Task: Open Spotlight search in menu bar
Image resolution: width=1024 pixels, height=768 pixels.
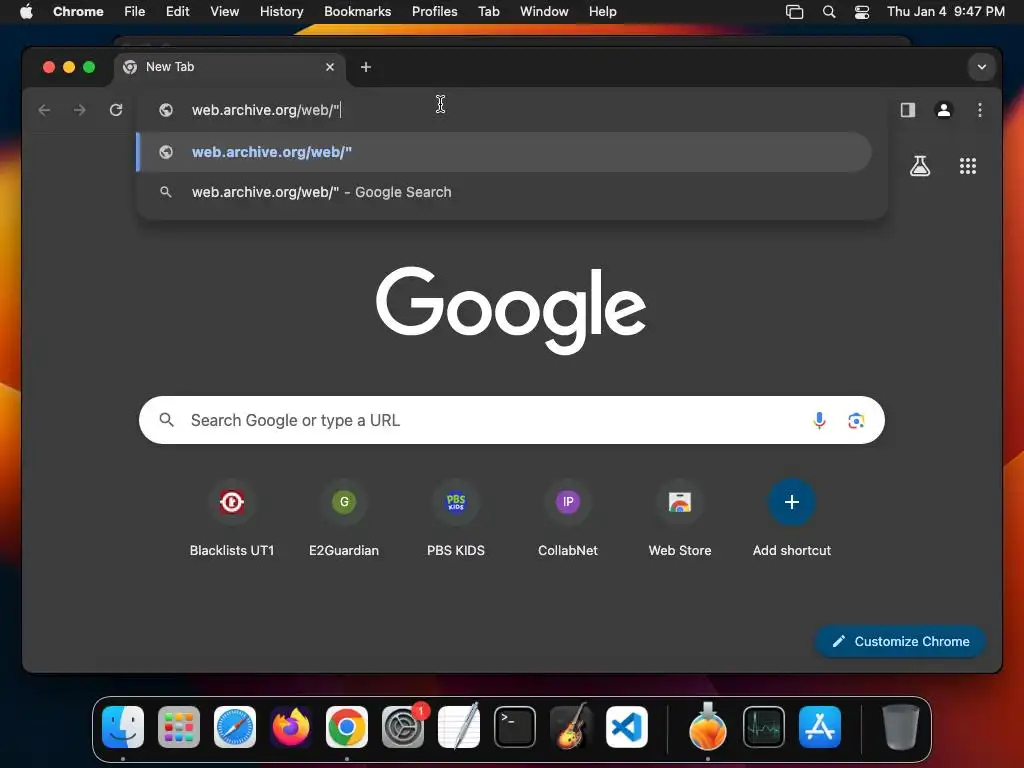Action: pyautogui.click(x=829, y=12)
